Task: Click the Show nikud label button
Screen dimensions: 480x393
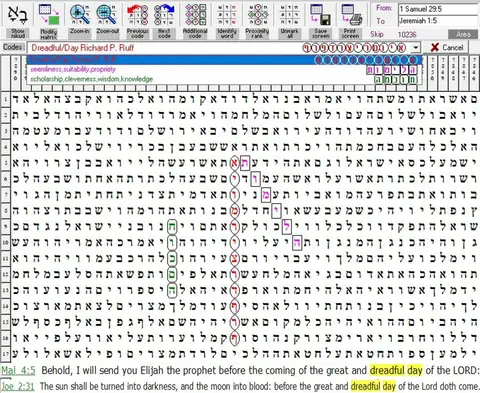Action: tap(18, 33)
